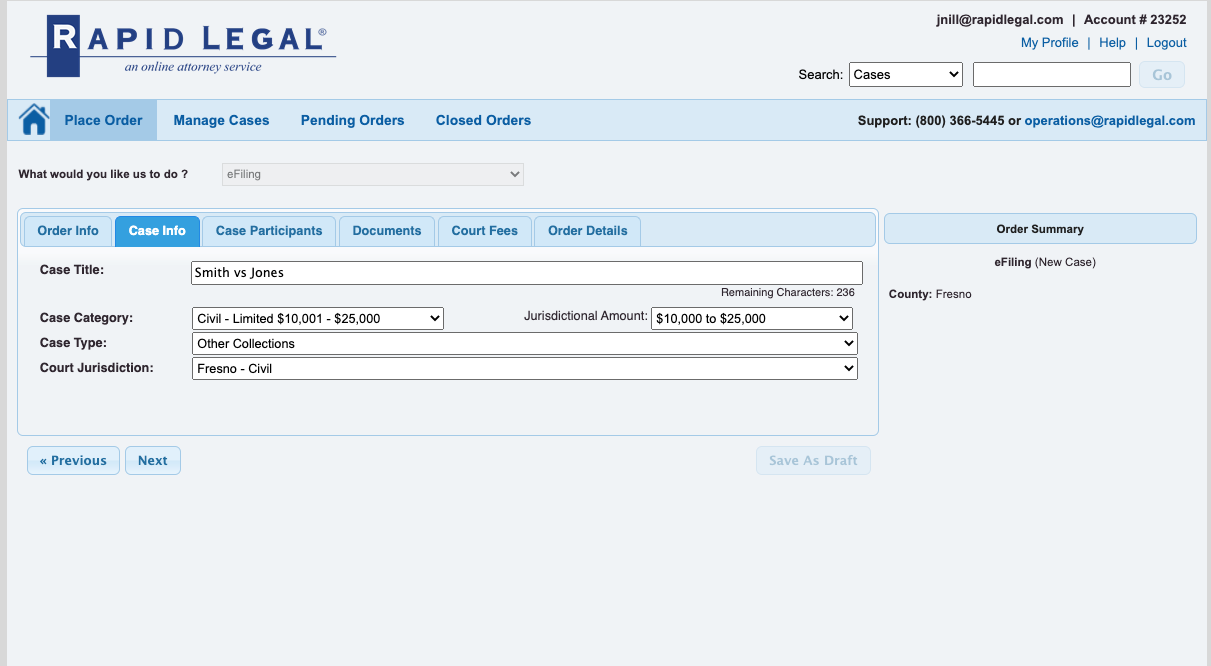Expand the eFiling service dropdown
Viewport: 1211px width, 666px height.
pos(373,174)
